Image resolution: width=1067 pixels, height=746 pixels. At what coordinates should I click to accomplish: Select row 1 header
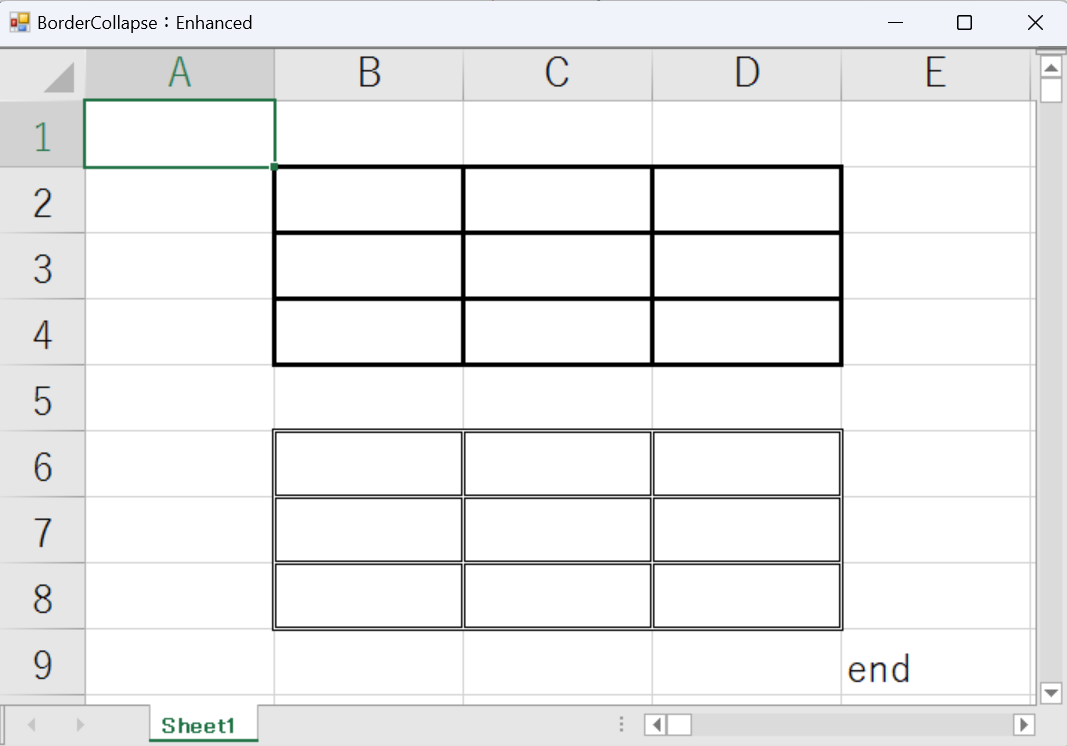pyautogui.click(x=42, y=134)
